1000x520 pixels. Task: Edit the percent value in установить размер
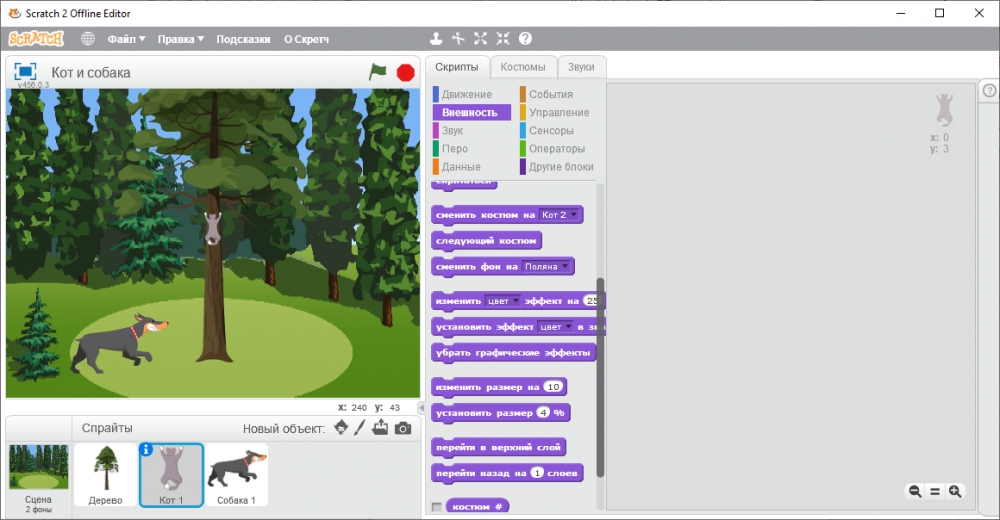coord(543,413)
